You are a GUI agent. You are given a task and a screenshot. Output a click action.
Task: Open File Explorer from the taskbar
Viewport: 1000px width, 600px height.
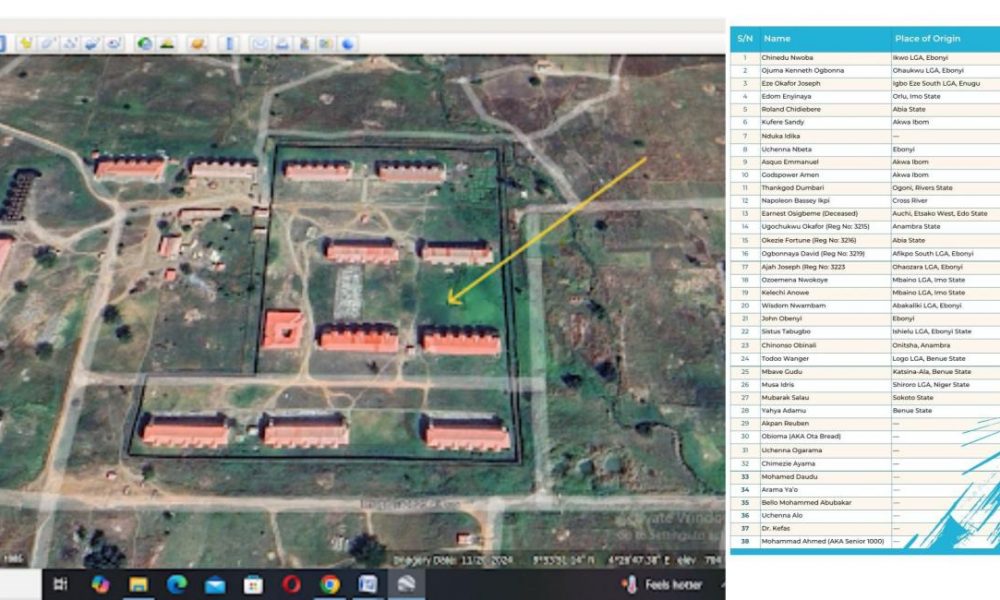(139, 584)
